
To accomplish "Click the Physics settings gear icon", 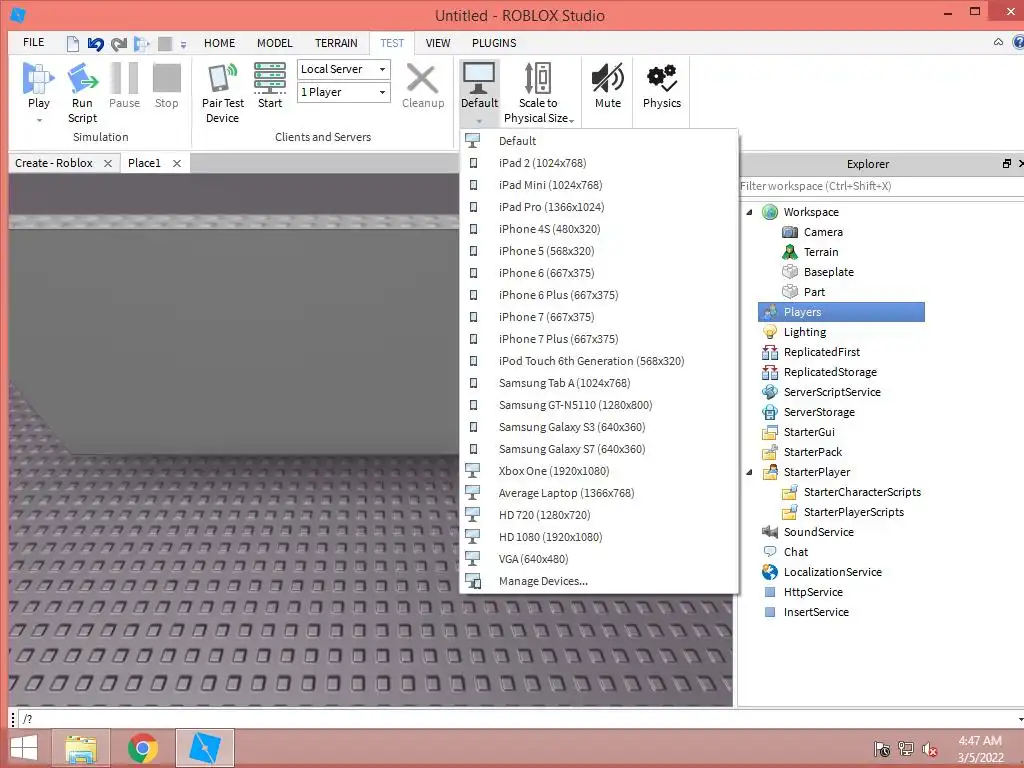I will [662, 78].
